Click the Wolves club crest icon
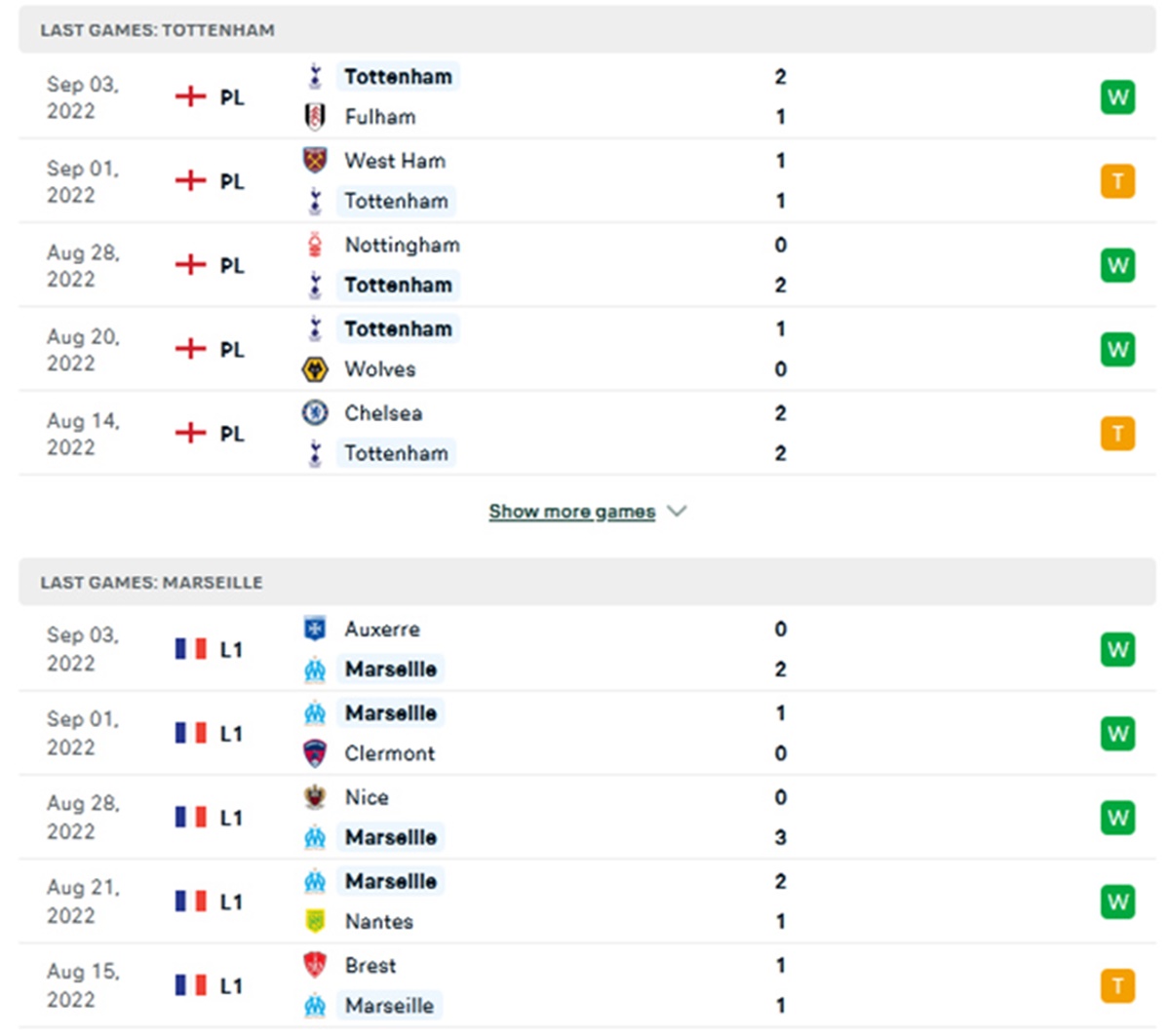 315,369
